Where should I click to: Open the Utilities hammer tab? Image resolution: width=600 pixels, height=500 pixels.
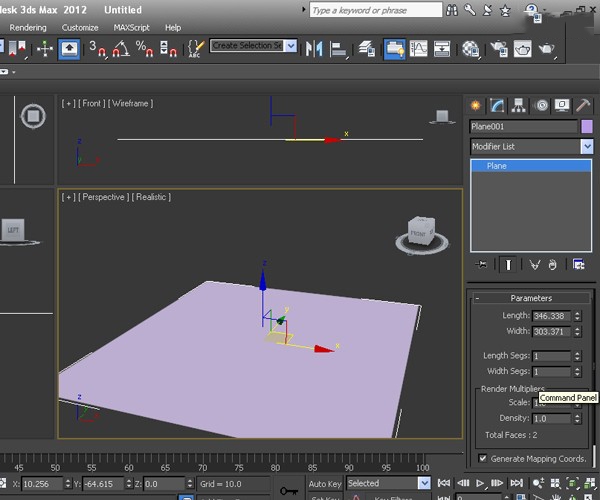click(x=582, y=105)
